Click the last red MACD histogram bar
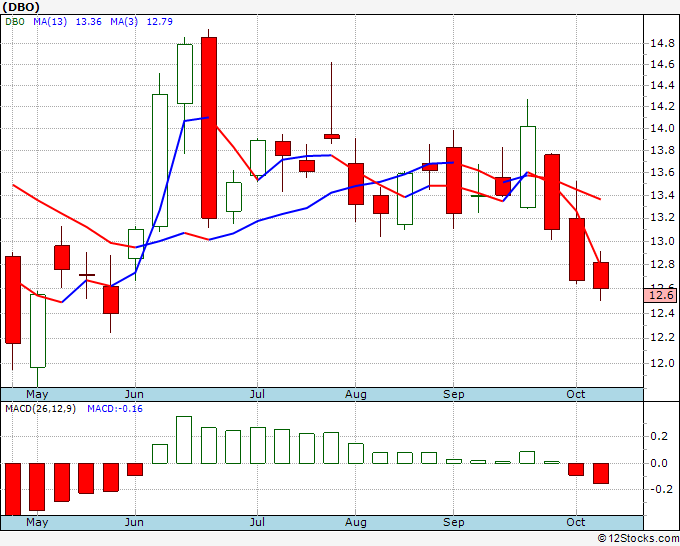680x546 pixels. click(x=601, y=473)
